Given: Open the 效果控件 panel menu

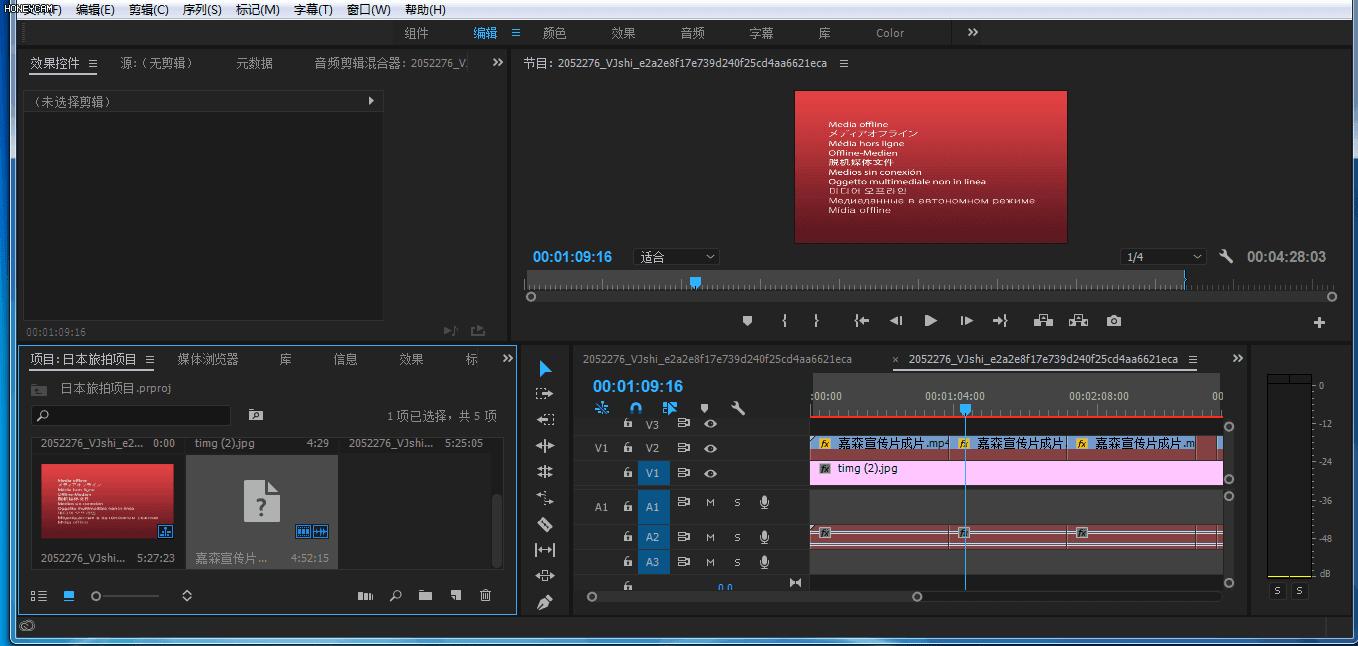Looking at the screenshot, I should point(93,63).
